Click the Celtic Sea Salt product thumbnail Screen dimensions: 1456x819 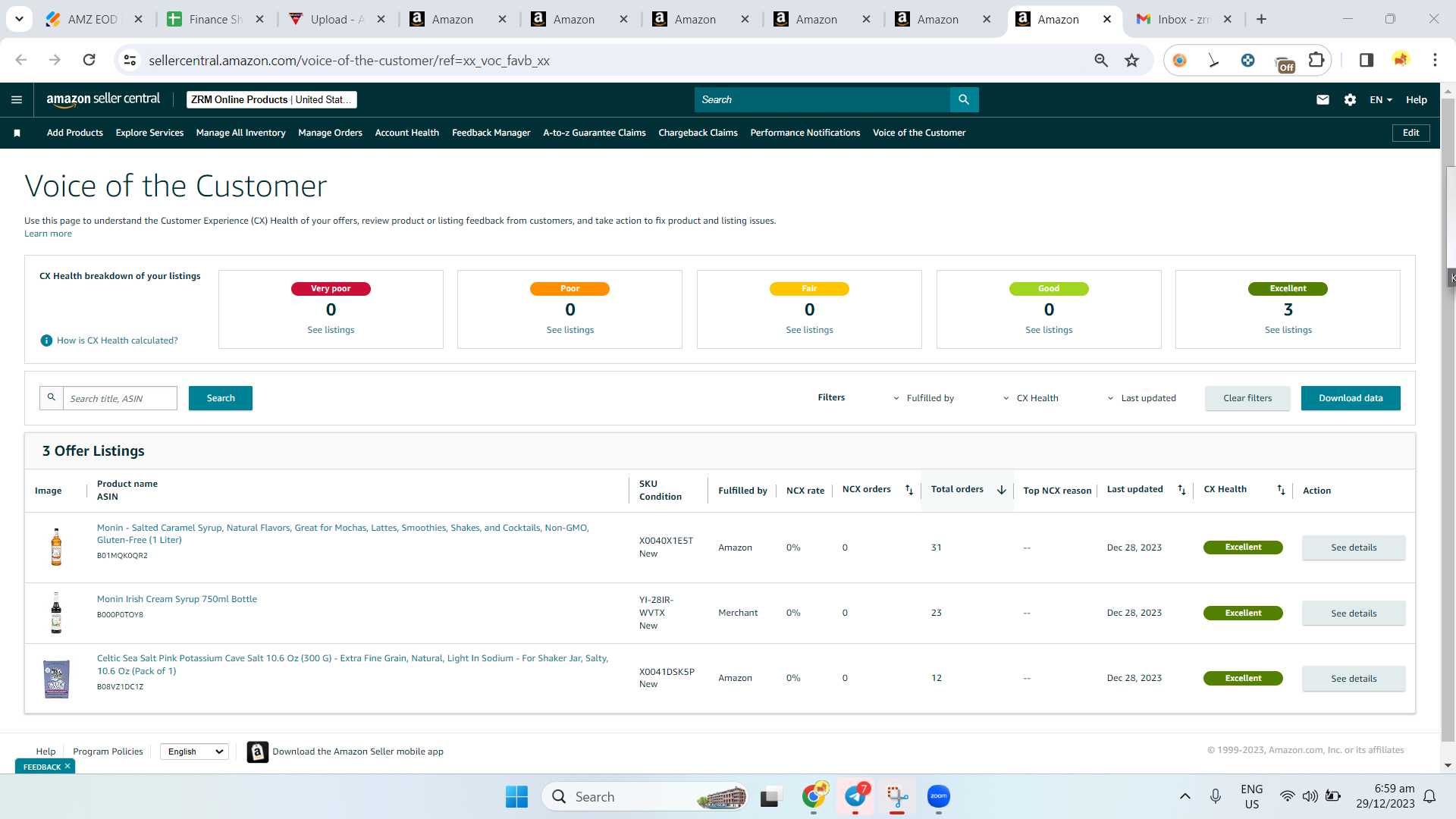[56, 679]
